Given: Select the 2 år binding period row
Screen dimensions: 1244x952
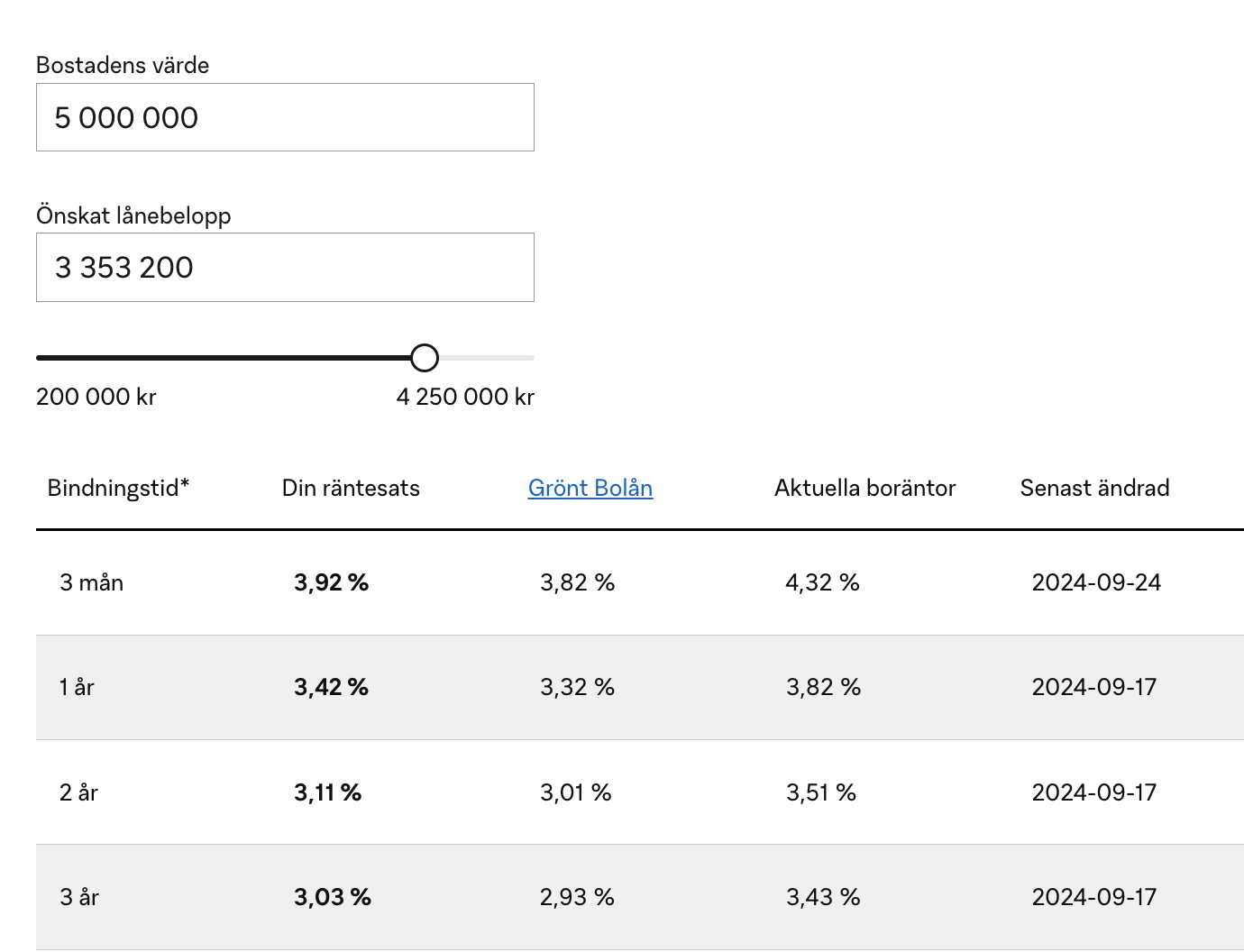Looking at the screenshot, I should click(x=79, y=792).
